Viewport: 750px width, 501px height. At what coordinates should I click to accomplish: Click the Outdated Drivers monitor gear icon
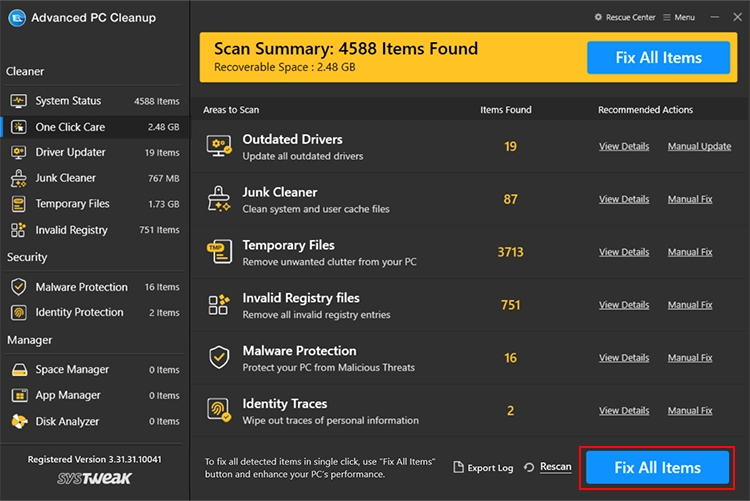pyautogui.click(x=219, y=145)
